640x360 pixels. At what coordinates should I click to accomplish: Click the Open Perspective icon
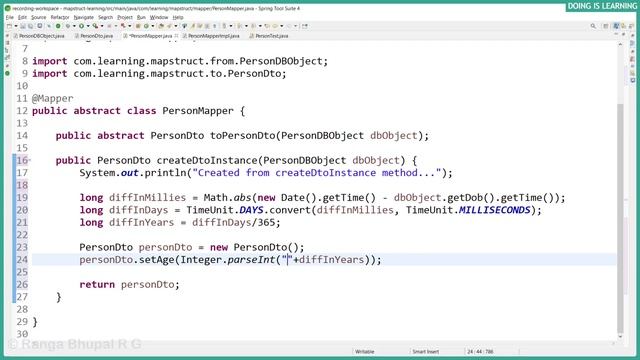(x=606, y=26)
